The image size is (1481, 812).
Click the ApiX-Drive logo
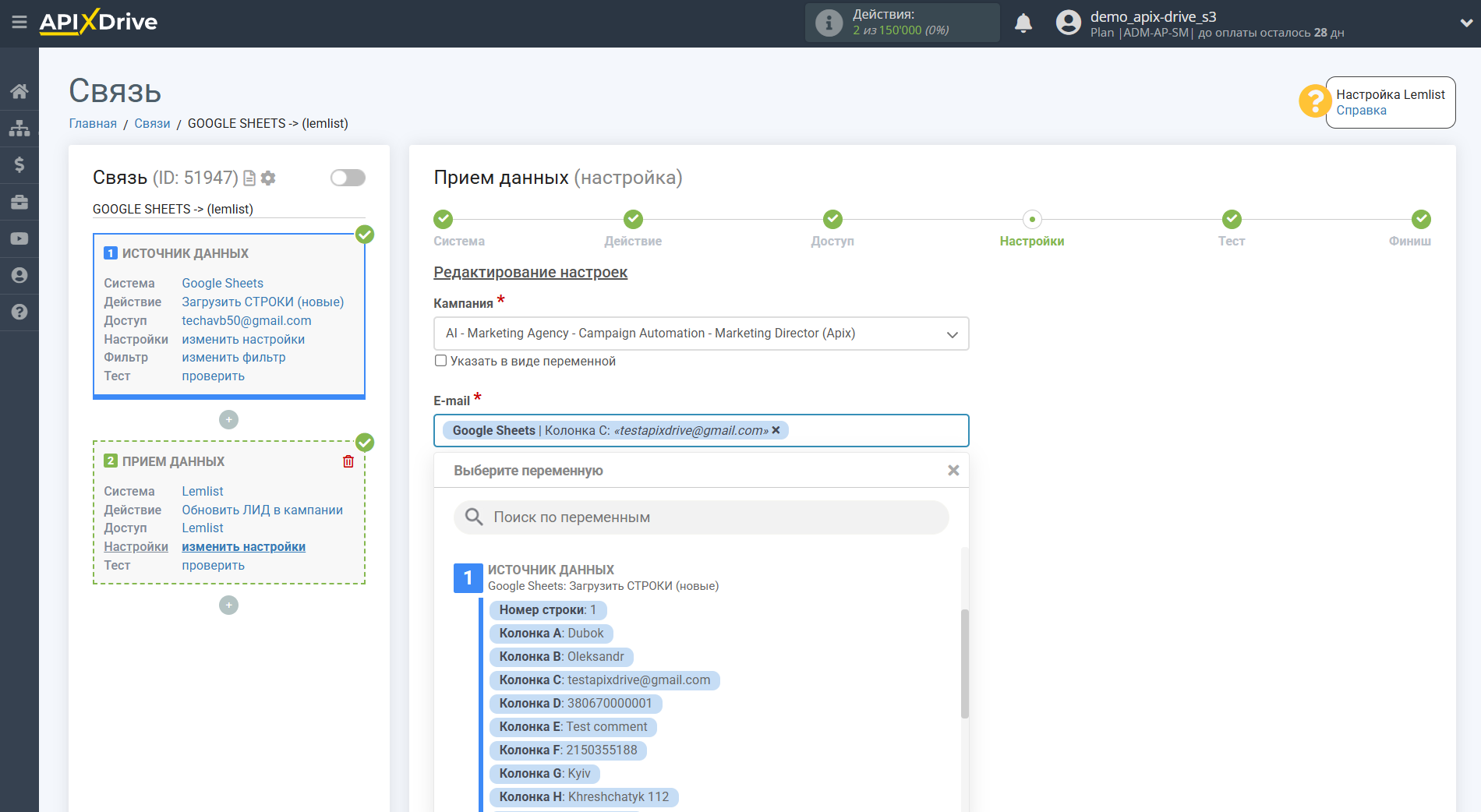(98, 22)
